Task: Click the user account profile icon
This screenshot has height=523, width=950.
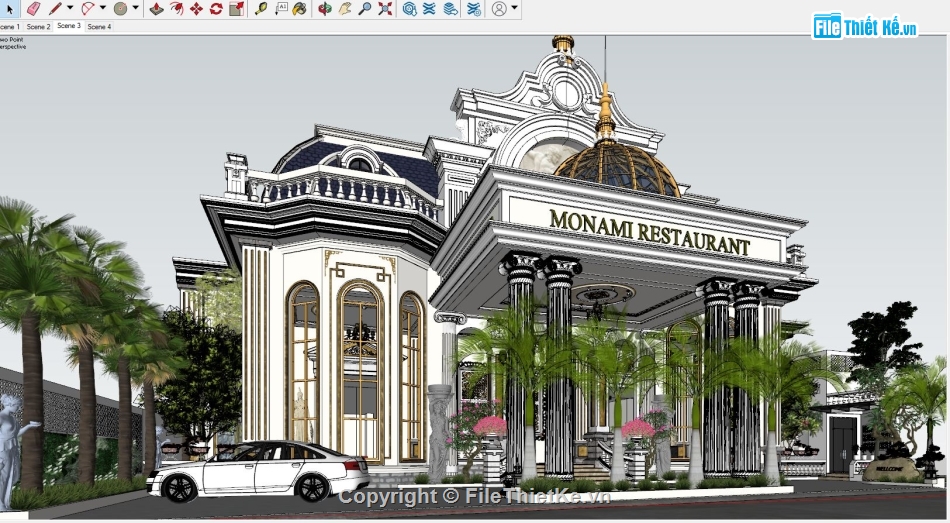Action: point(499,8)
